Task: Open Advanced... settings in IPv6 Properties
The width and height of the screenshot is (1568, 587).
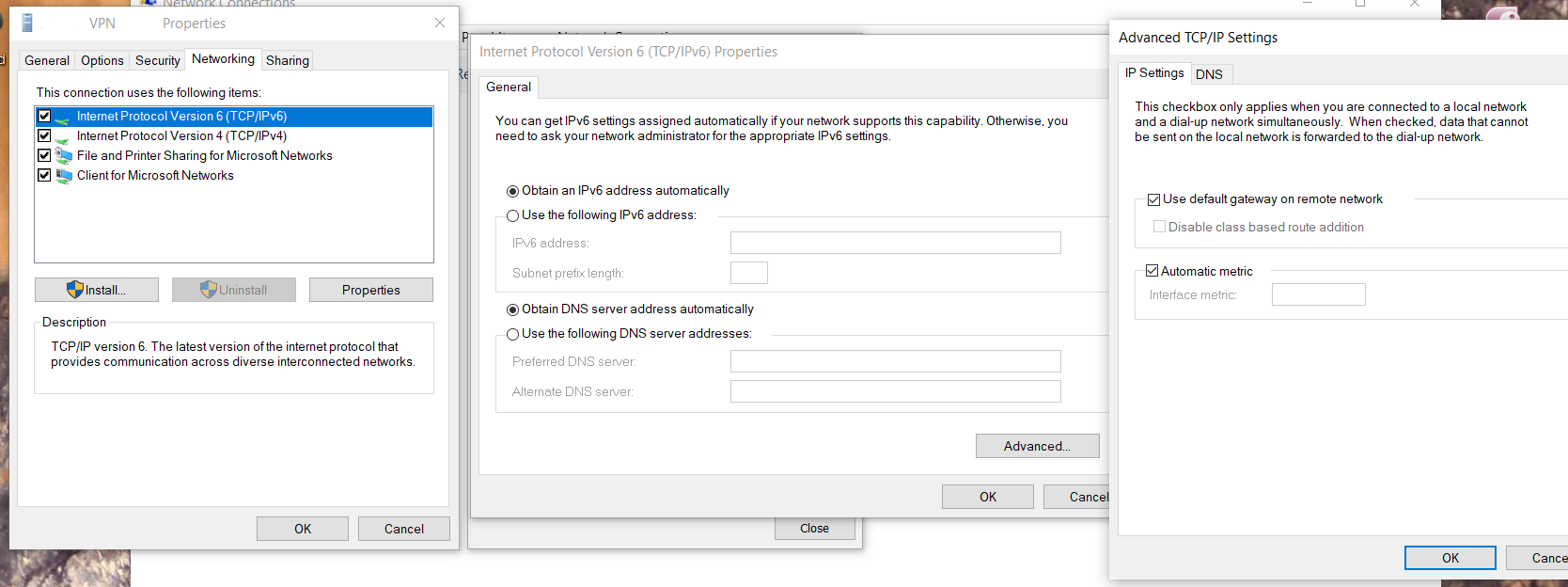Action: (x=1038, y=446)
